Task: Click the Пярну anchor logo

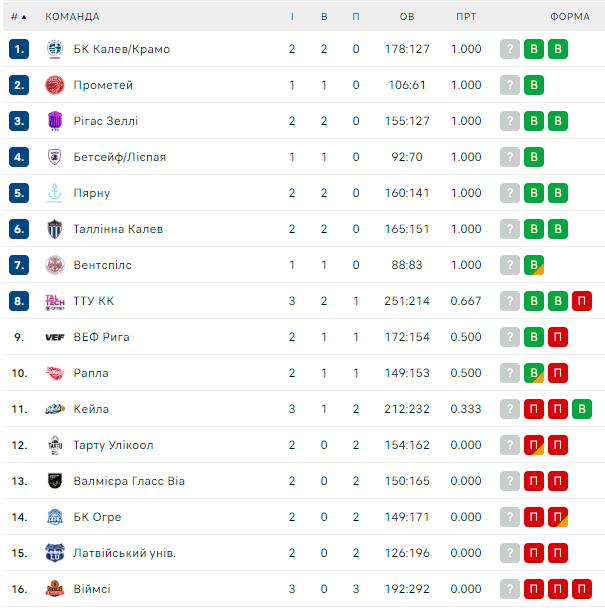Action: pos(55,193)
